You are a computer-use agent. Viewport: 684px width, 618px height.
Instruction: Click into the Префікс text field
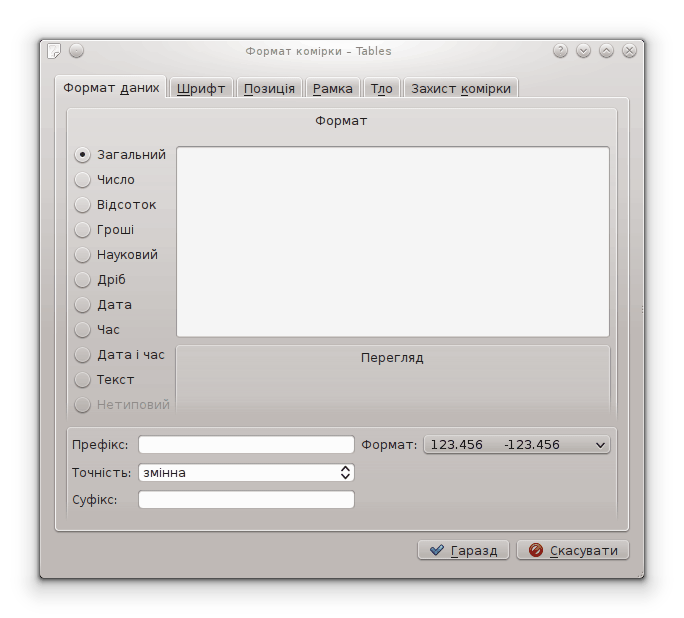(x=246, y=445)
